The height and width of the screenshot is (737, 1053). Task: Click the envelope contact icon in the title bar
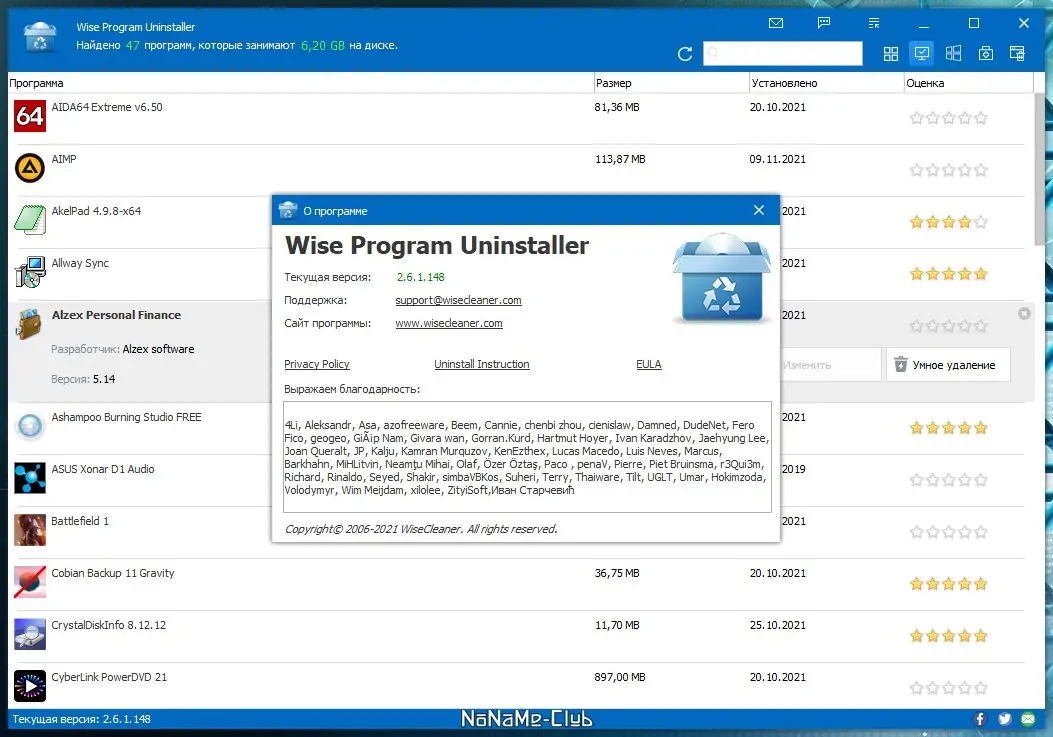(775, 22)
